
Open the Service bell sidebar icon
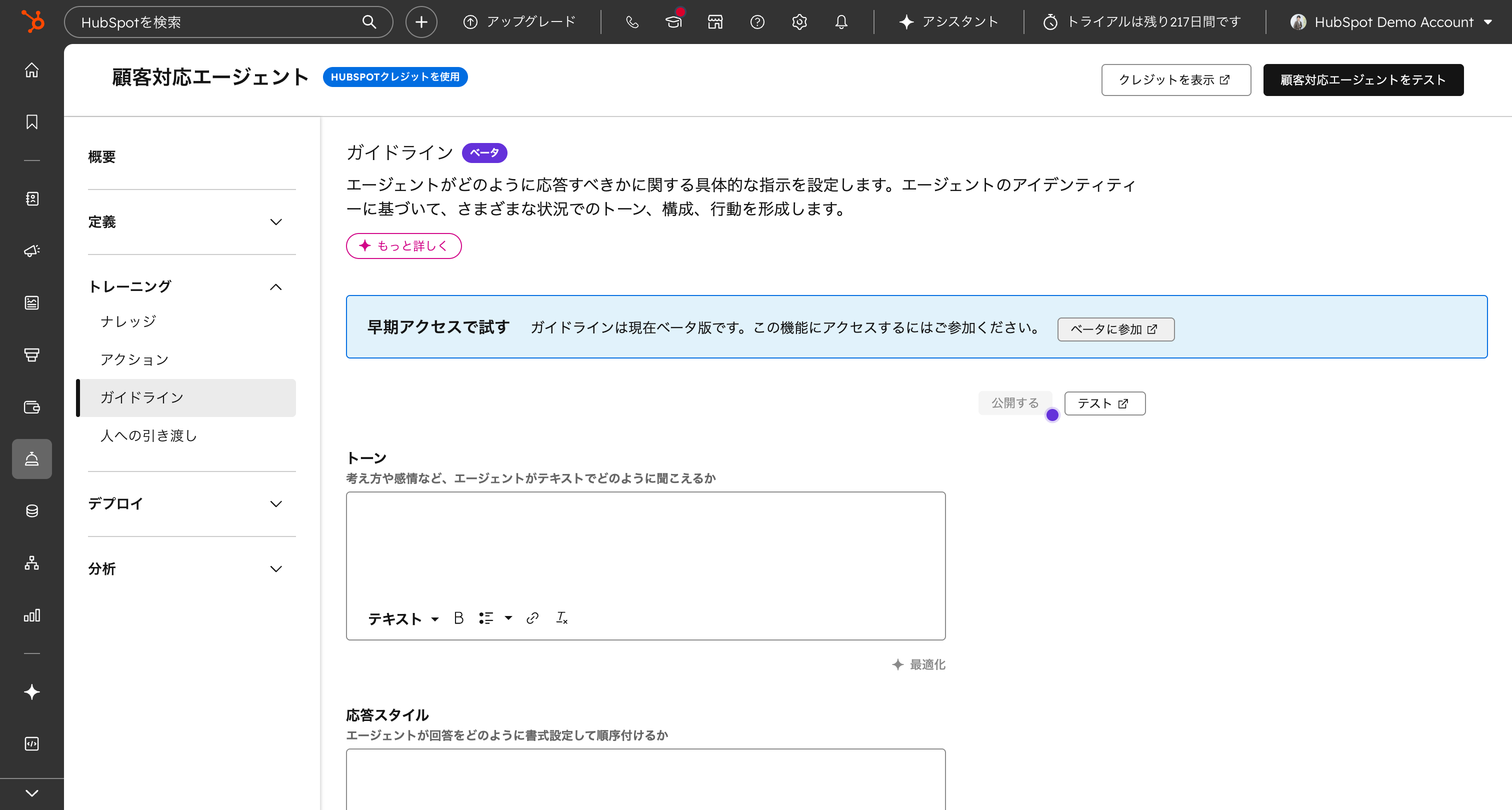point(31,458)
